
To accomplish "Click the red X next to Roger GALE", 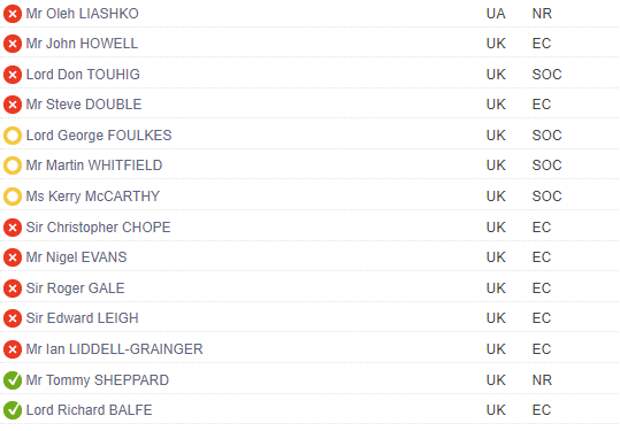I will pyautogui.click(x=12, y=288).
